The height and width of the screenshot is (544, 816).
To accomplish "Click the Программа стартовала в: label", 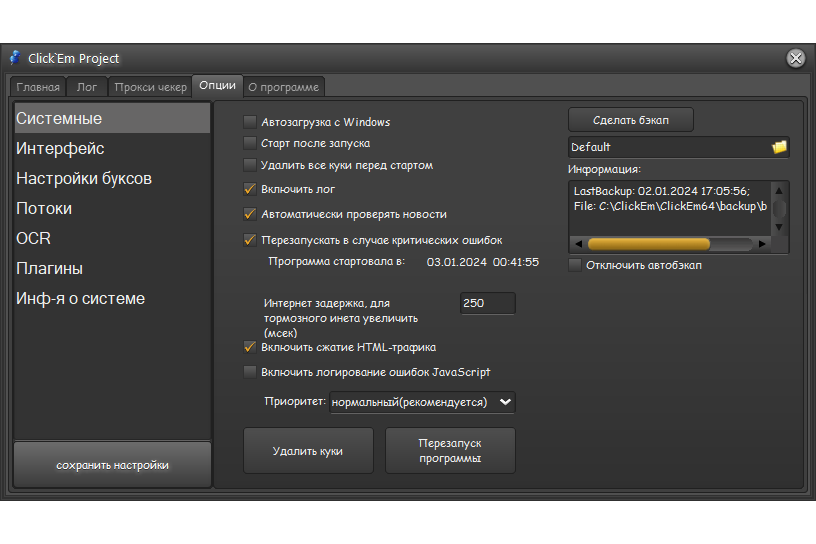I will [336, 261].
